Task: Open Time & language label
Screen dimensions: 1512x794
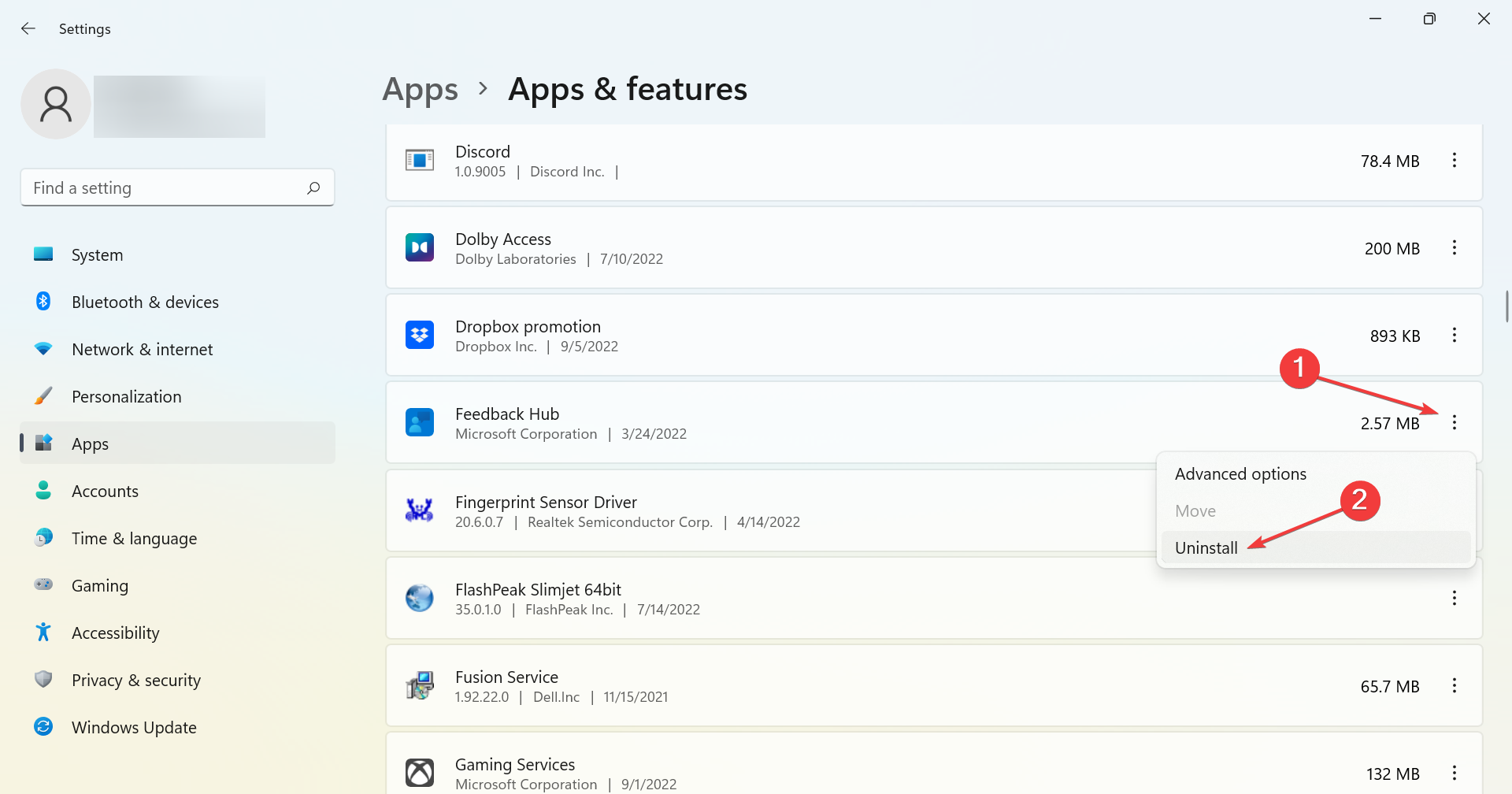Action: click(x=135, y=539)
